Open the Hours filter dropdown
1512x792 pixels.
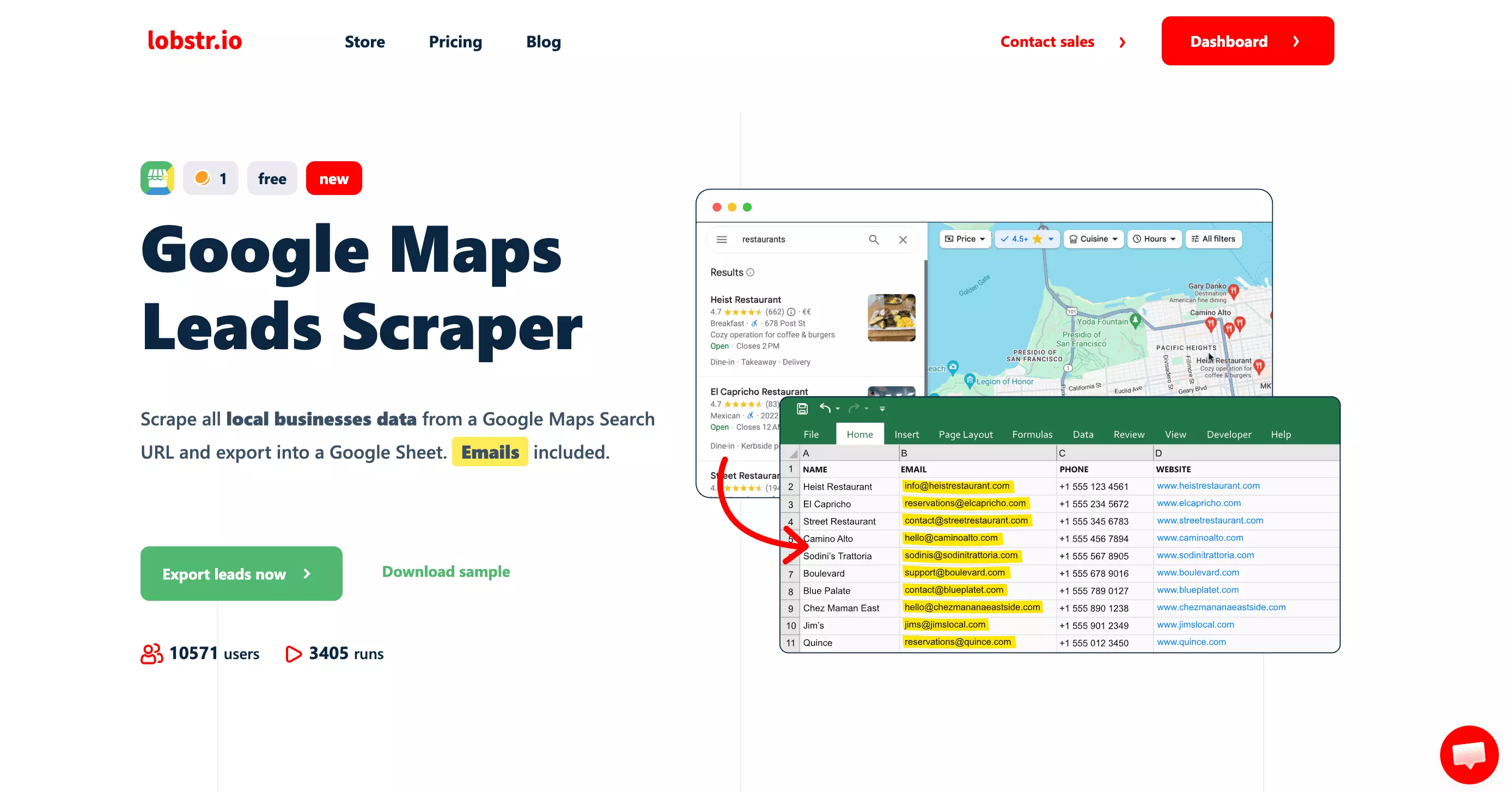coord(1154,239)
